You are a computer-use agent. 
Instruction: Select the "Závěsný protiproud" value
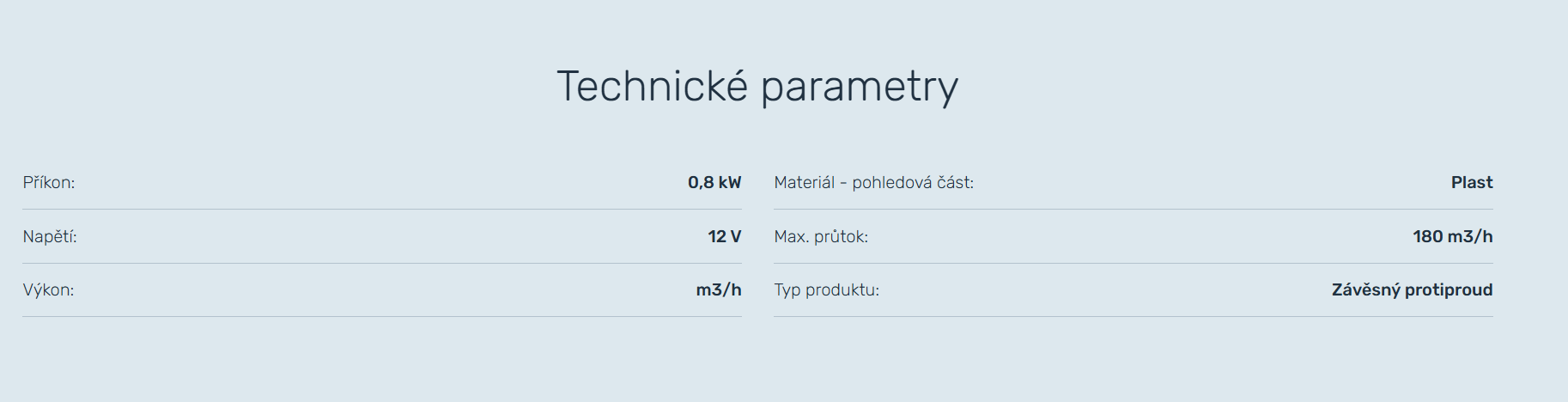(x=1412, y=290)
